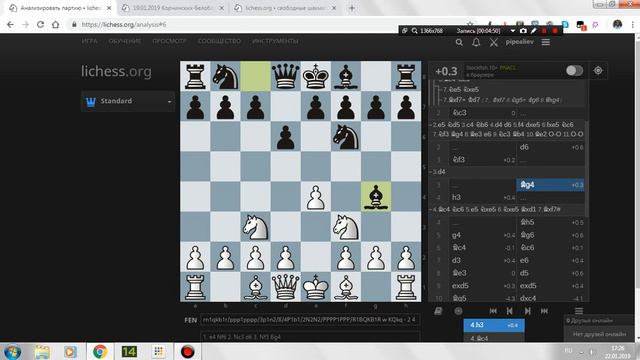Open challenges crossed swords icon
Image resolution: width=640 pixels, height=360 pixels.
click(493, 42)
